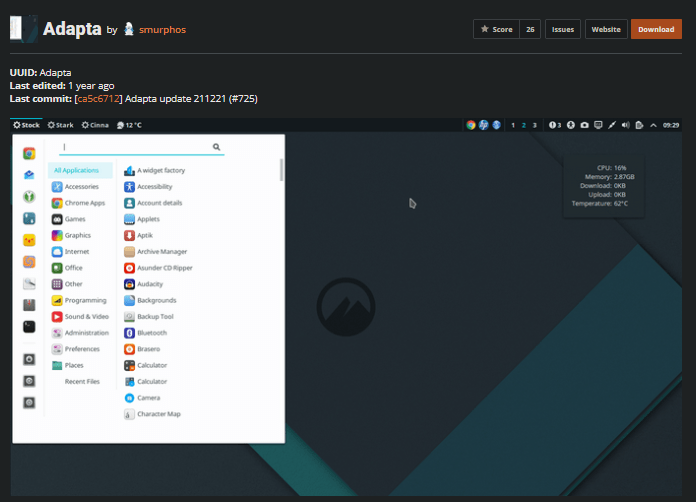Select the Programming category

pos(79,300)
